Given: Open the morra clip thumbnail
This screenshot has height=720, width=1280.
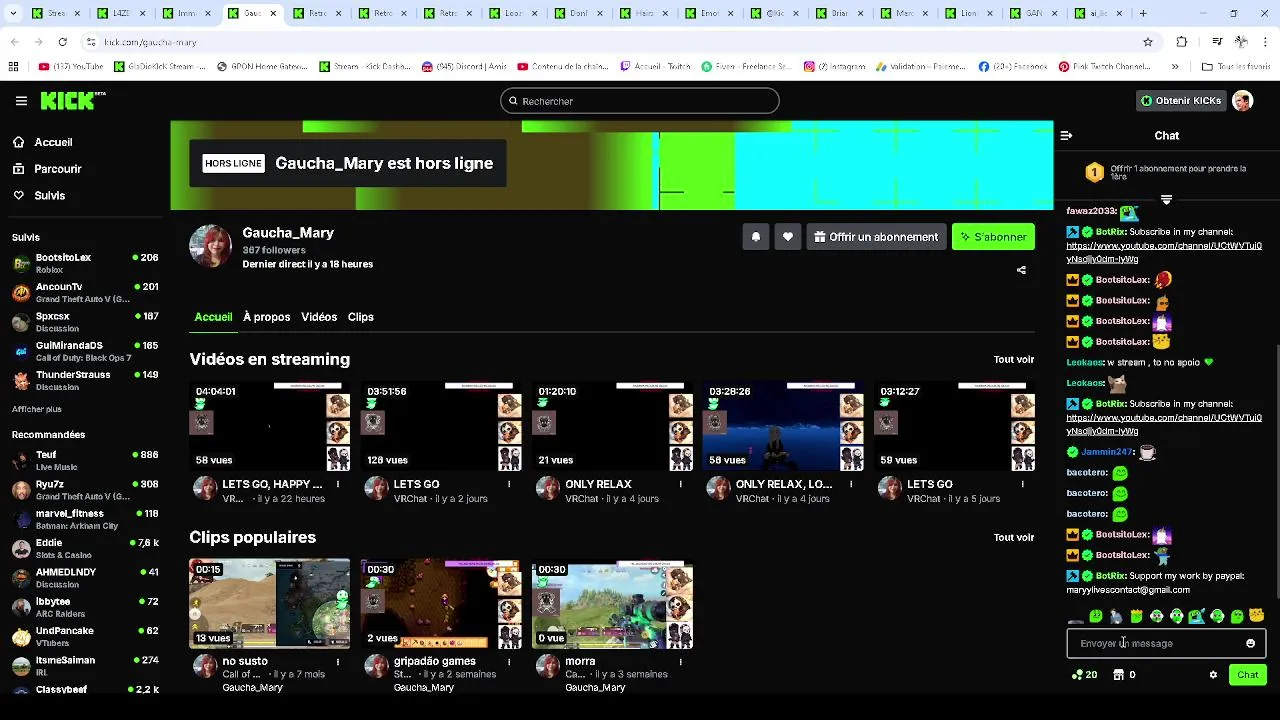Looking at the screenshot, I should (613, 604).
